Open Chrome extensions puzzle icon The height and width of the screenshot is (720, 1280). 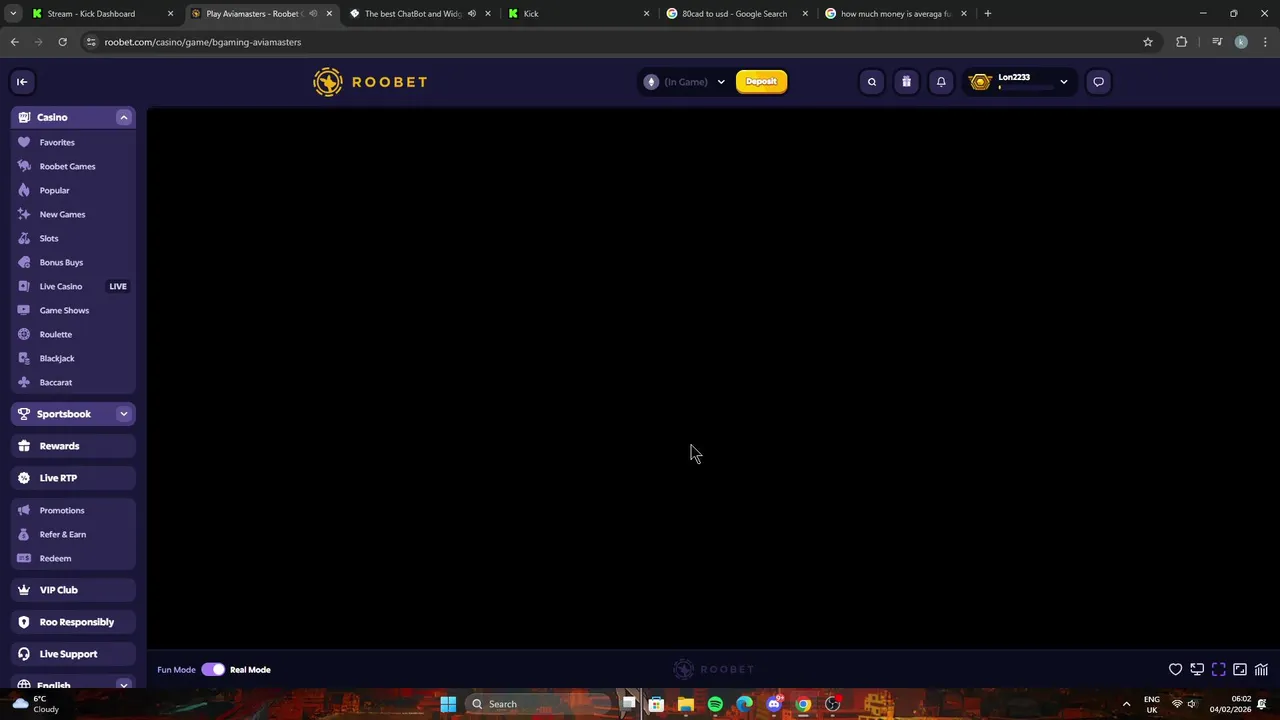point(1182,42)
